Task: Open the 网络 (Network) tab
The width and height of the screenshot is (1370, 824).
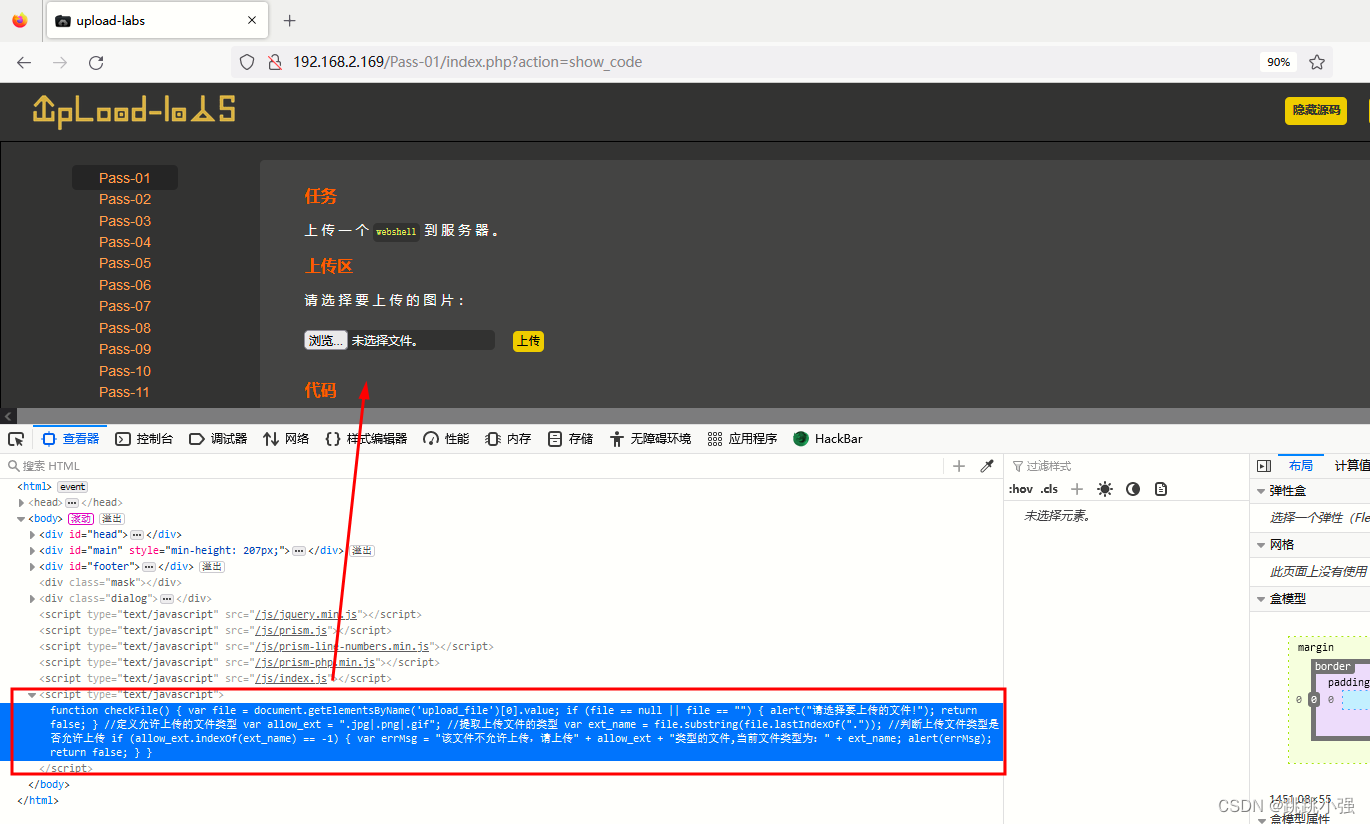Action: pyautogui.click(x=286, y=439)
